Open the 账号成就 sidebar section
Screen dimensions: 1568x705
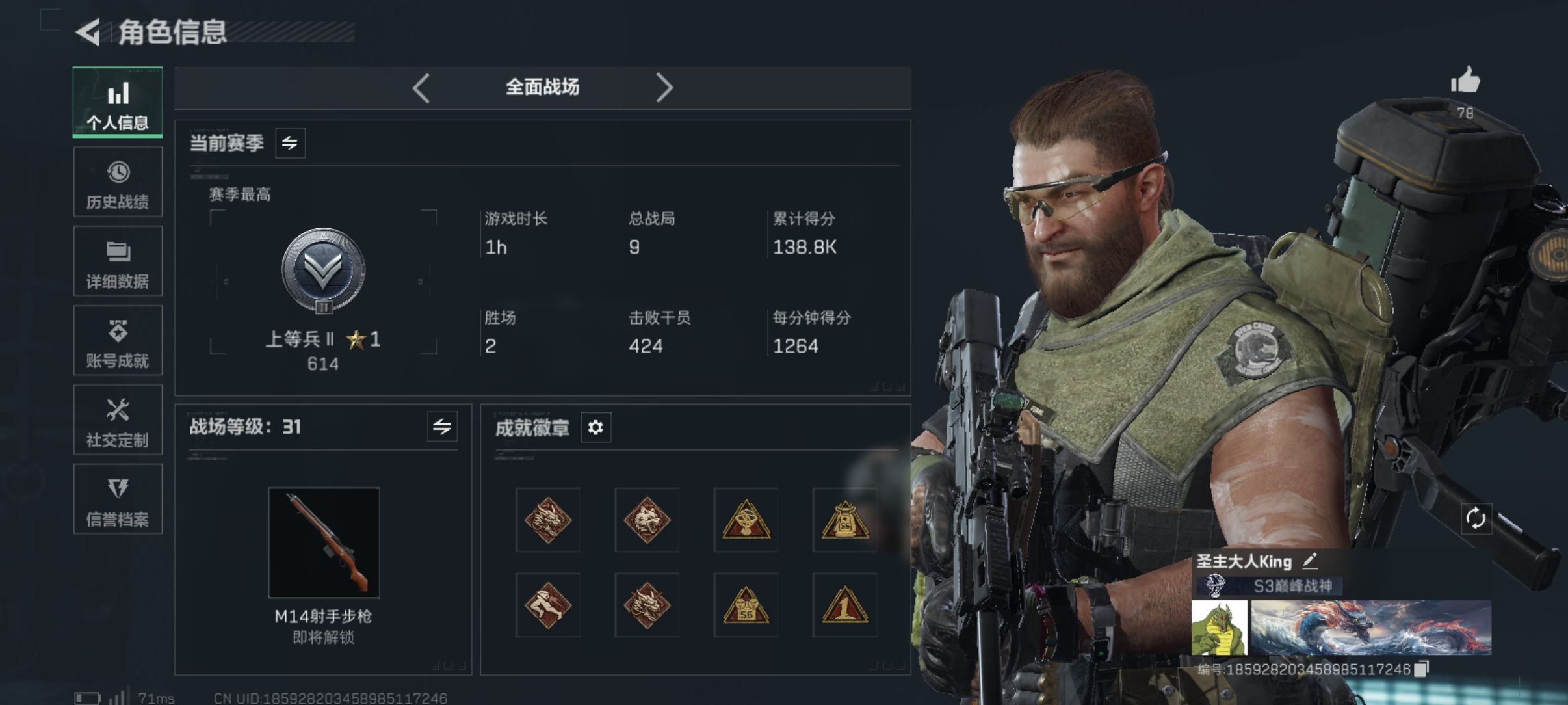118,340
